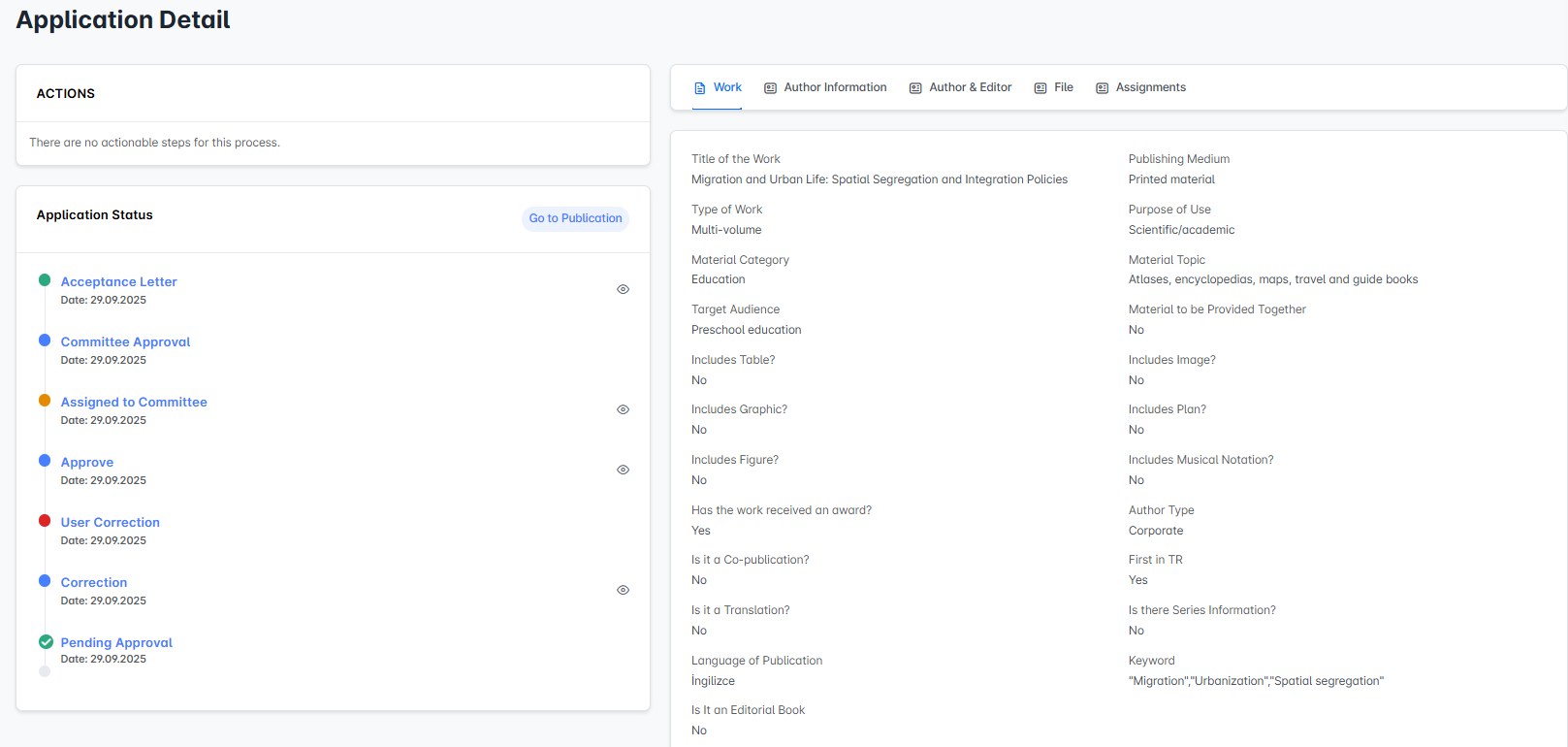Image resolution: width=1568 pixels, height=747 pixels.
Task: Show Assigned to Committee details via eye icon
Action: coord(624,409)
